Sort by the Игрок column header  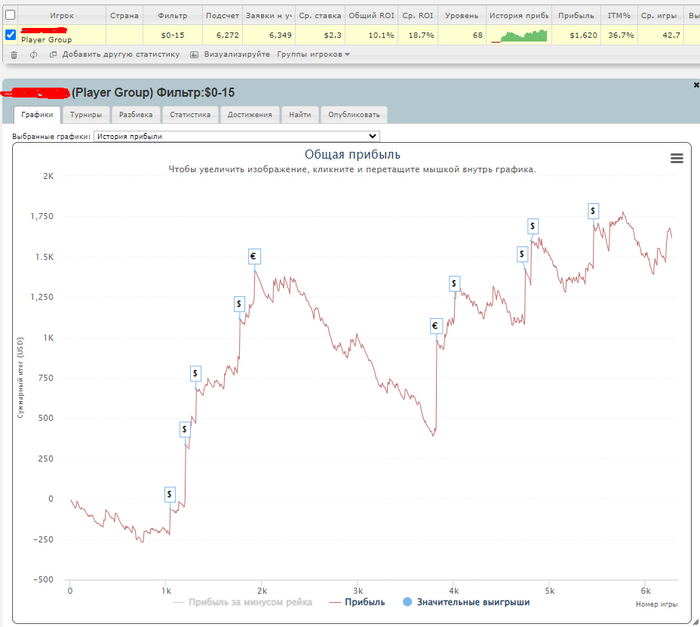point(62,16)
